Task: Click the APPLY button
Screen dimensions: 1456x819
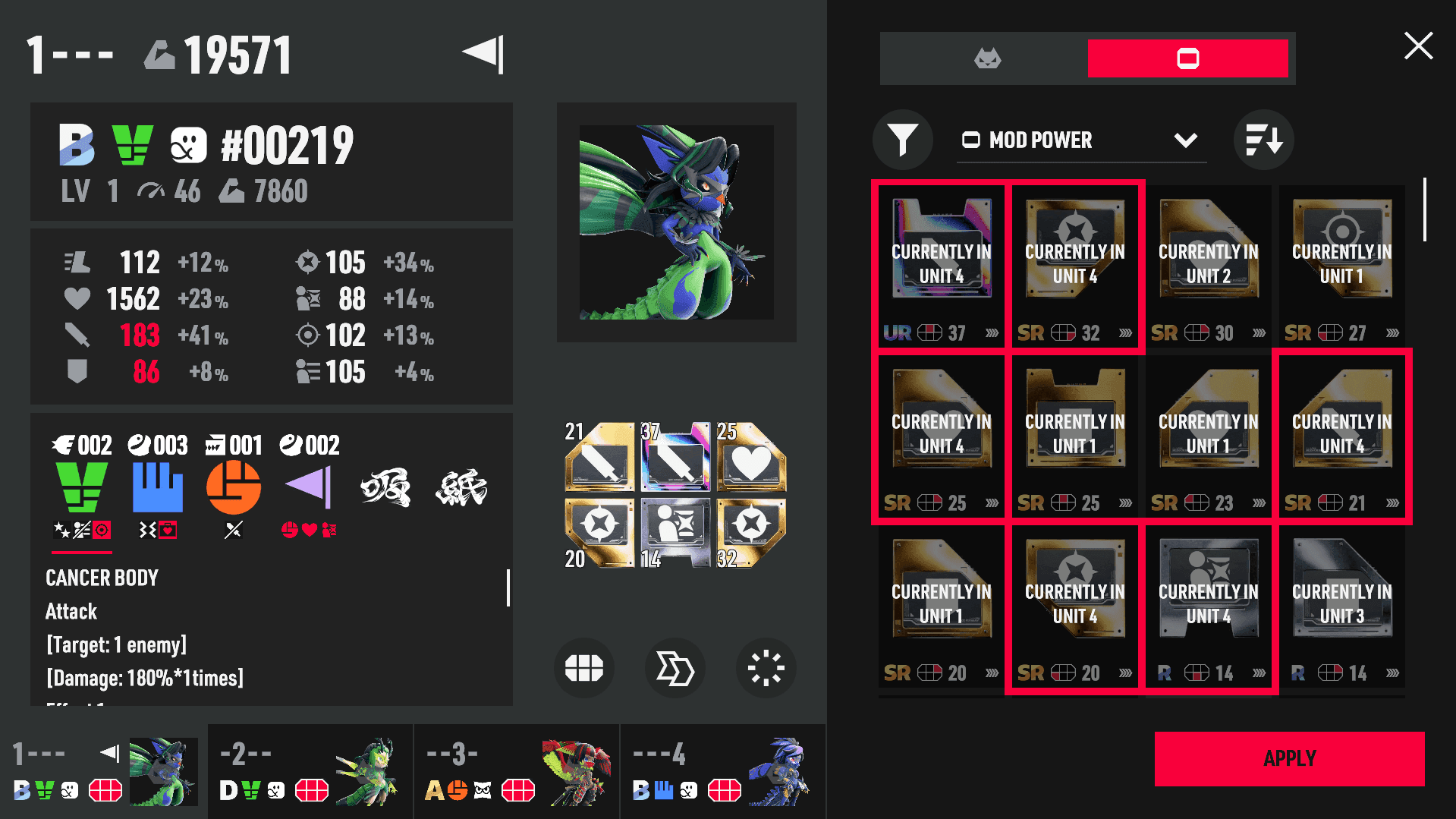Action: tap(1289, 758)
